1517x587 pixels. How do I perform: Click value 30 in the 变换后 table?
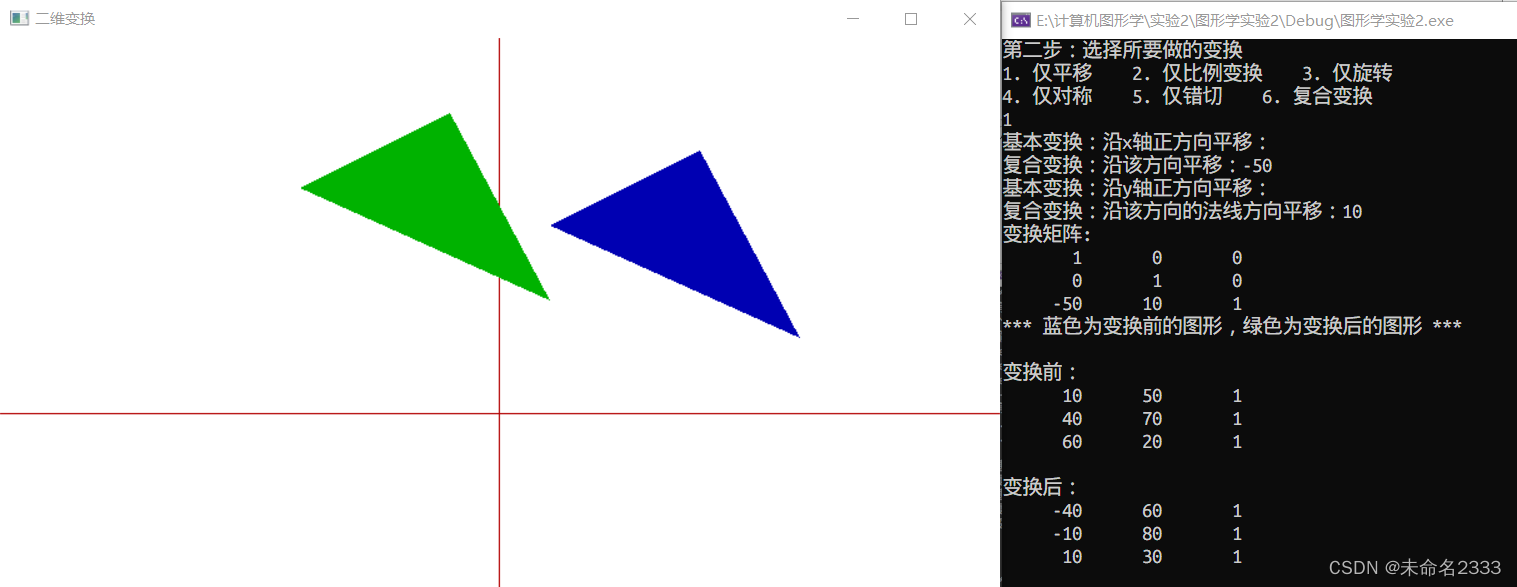coord(1152,557)
